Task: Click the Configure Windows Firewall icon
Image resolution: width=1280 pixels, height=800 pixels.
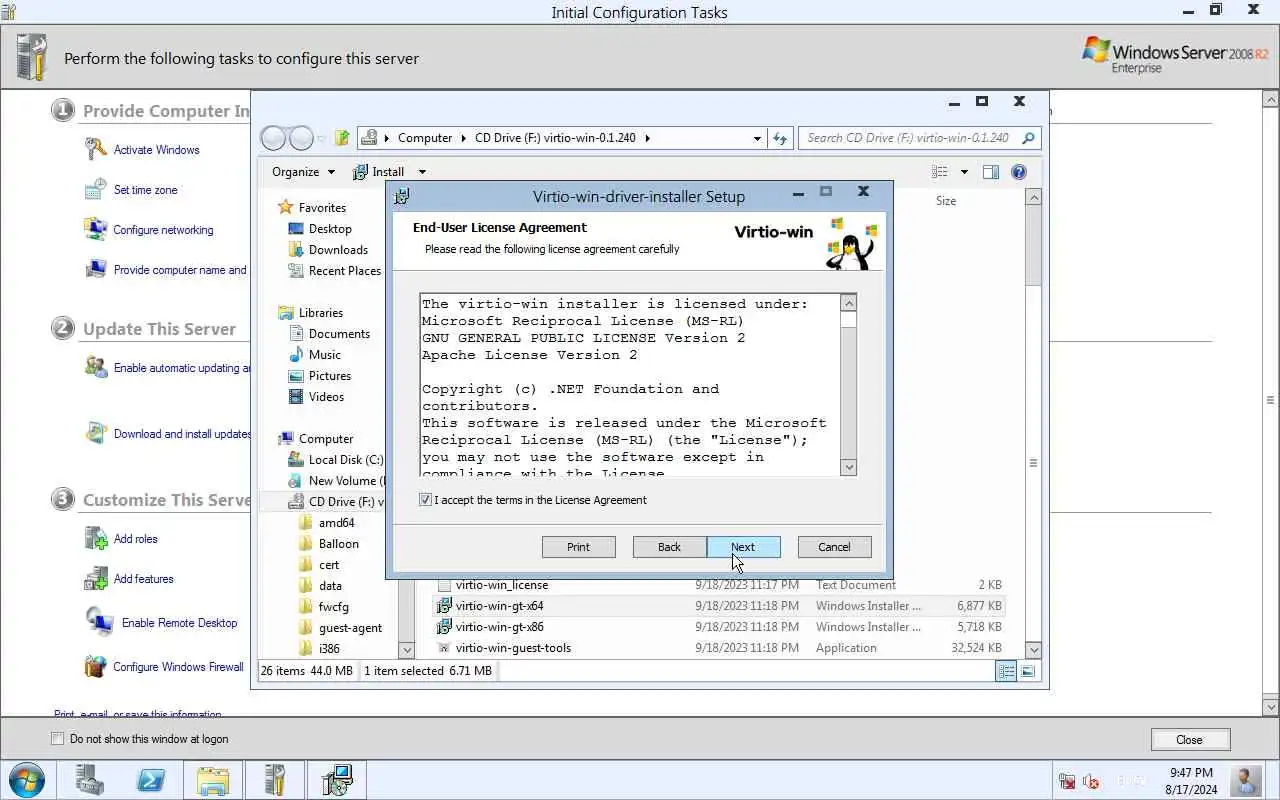Action: pyautogui.click(x=96, y=666)
